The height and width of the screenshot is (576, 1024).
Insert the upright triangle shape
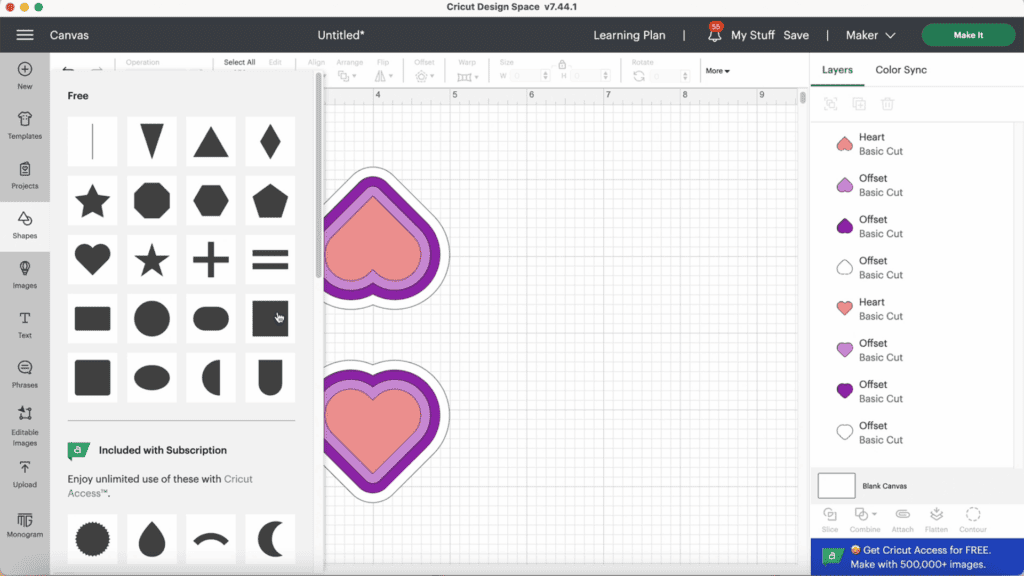(211, 142)
